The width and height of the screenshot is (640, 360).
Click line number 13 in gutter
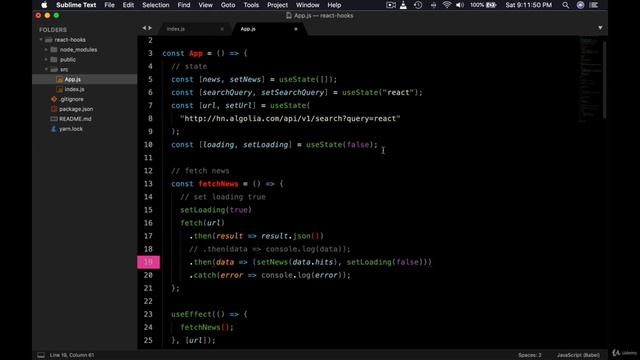point(148,184)
